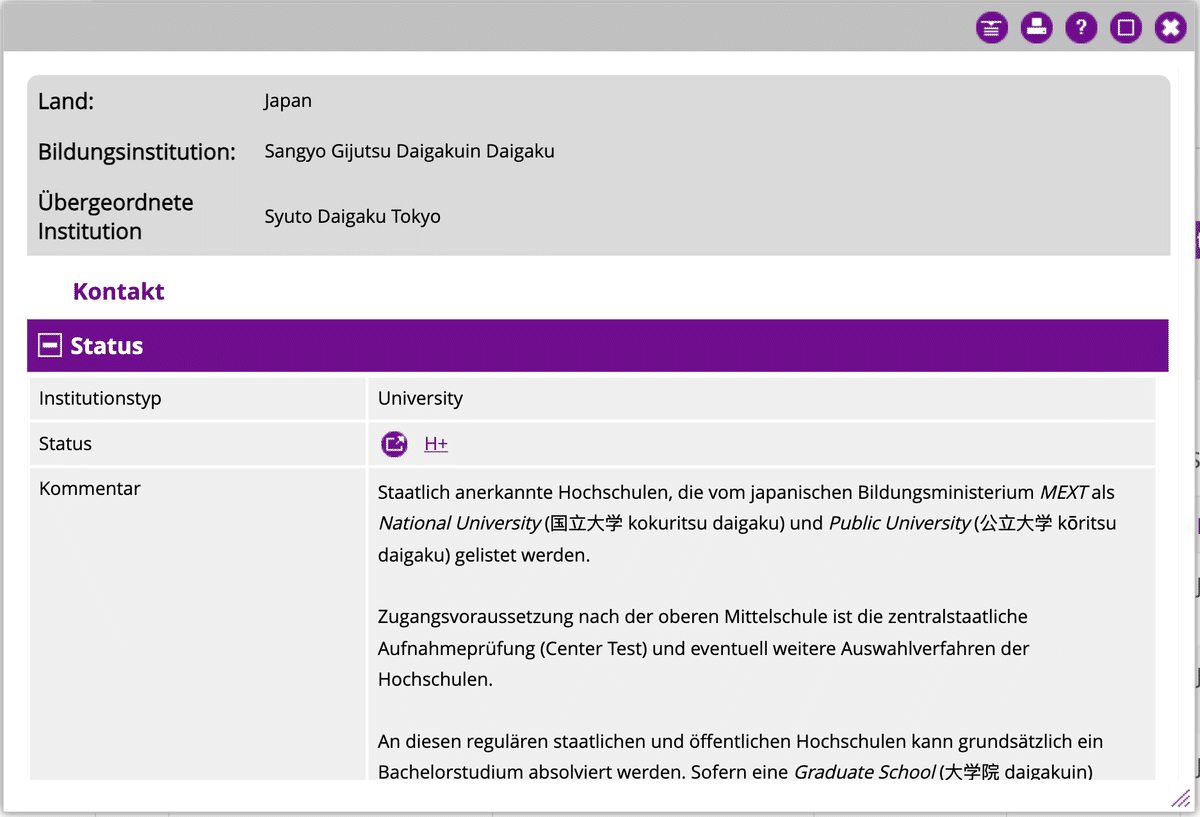Click the Bildungsinstitution field label

[137, 152]
